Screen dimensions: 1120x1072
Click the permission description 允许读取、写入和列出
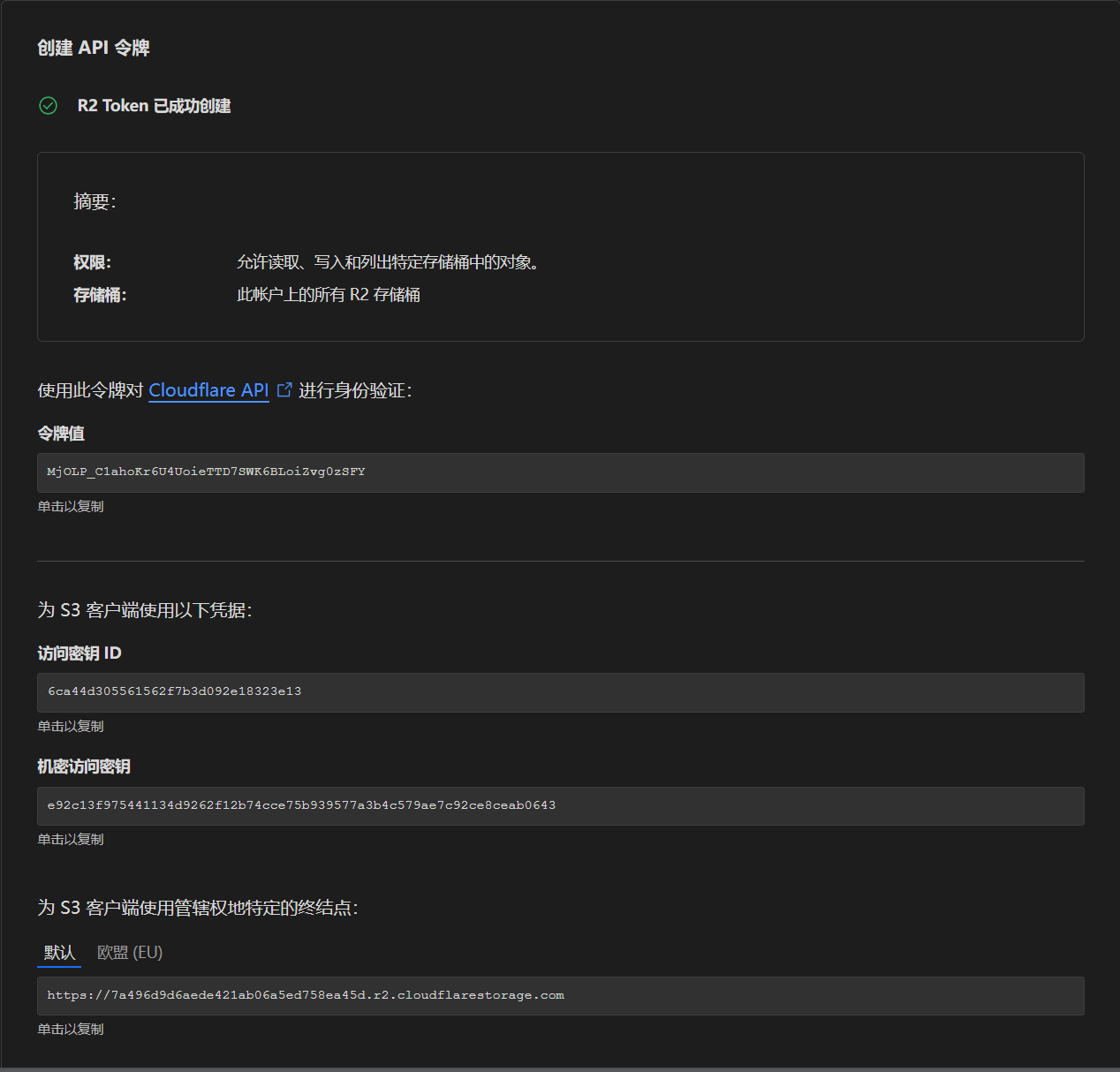[389, 262]
